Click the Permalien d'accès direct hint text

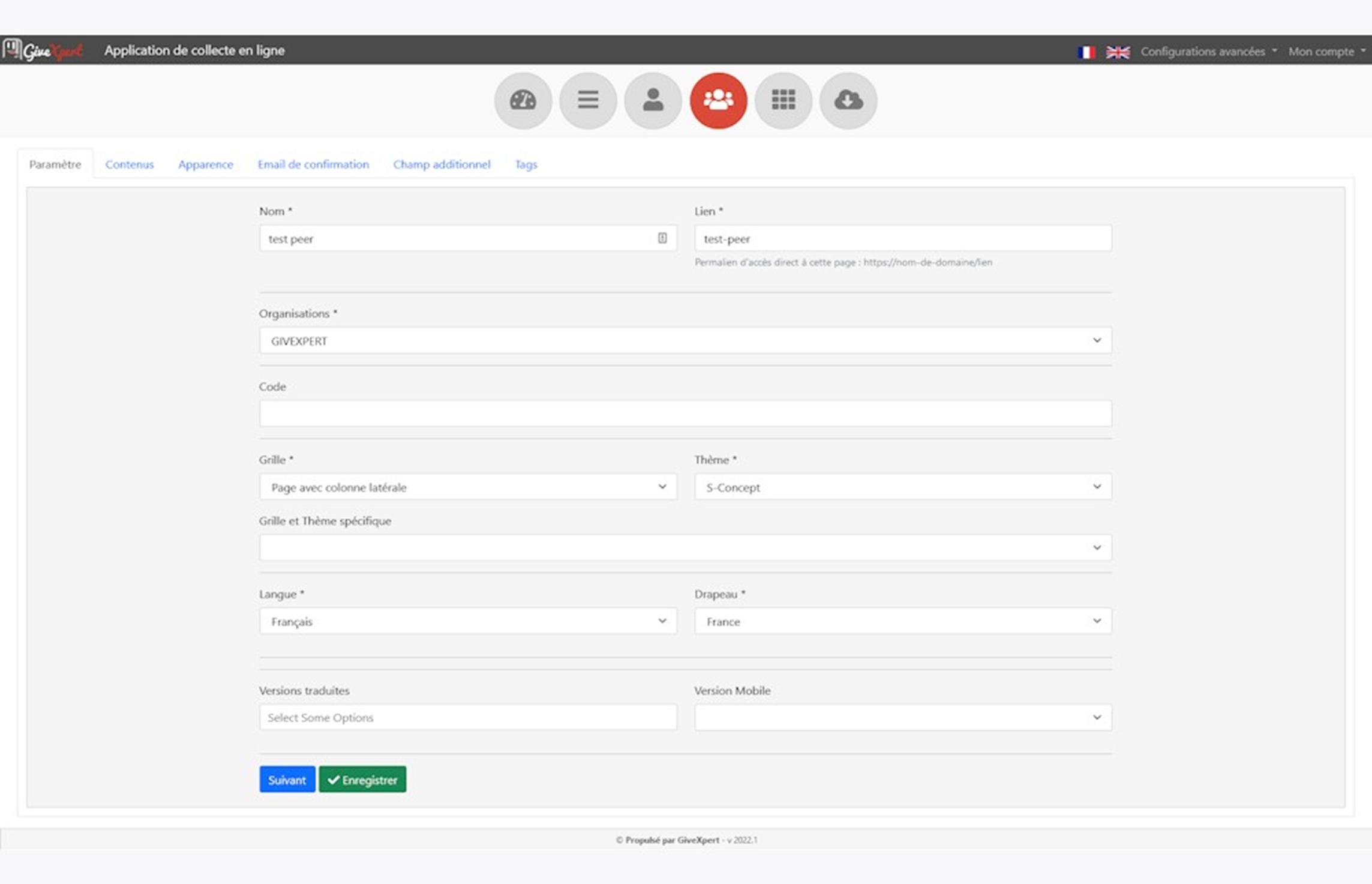pyautogui.click(x=843, y=262)
